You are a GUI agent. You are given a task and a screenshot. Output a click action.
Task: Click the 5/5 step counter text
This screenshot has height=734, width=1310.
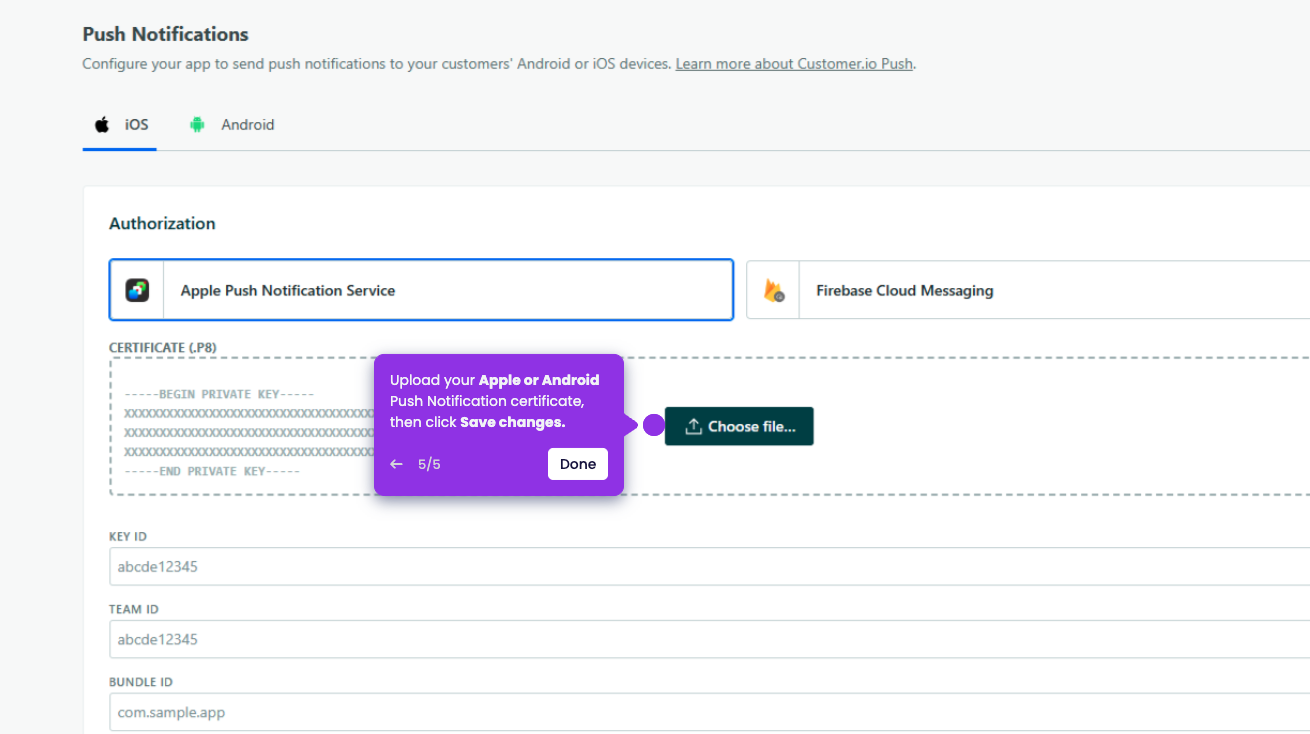429,464
